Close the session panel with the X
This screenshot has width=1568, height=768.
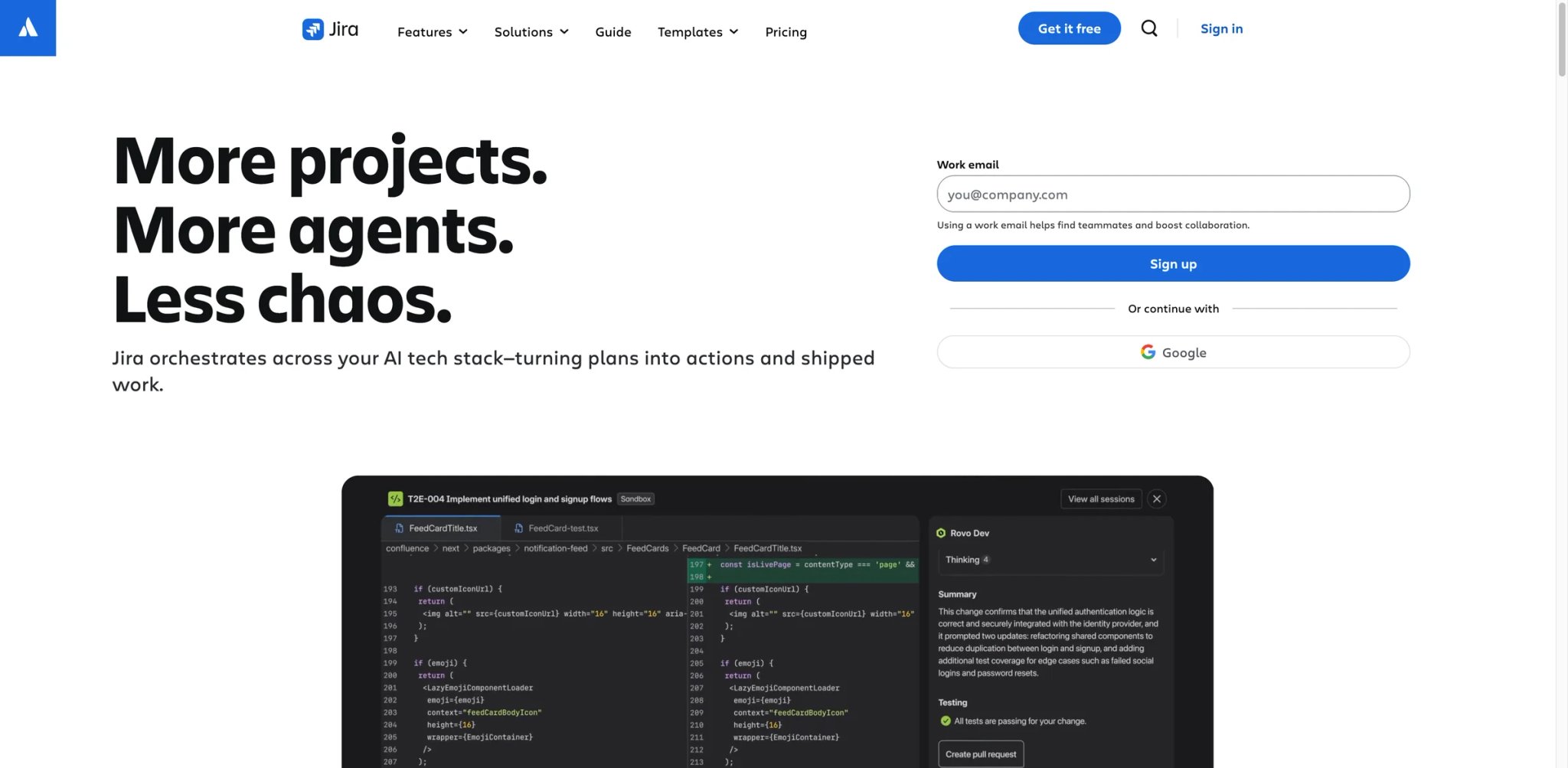tap(1157, 499)
